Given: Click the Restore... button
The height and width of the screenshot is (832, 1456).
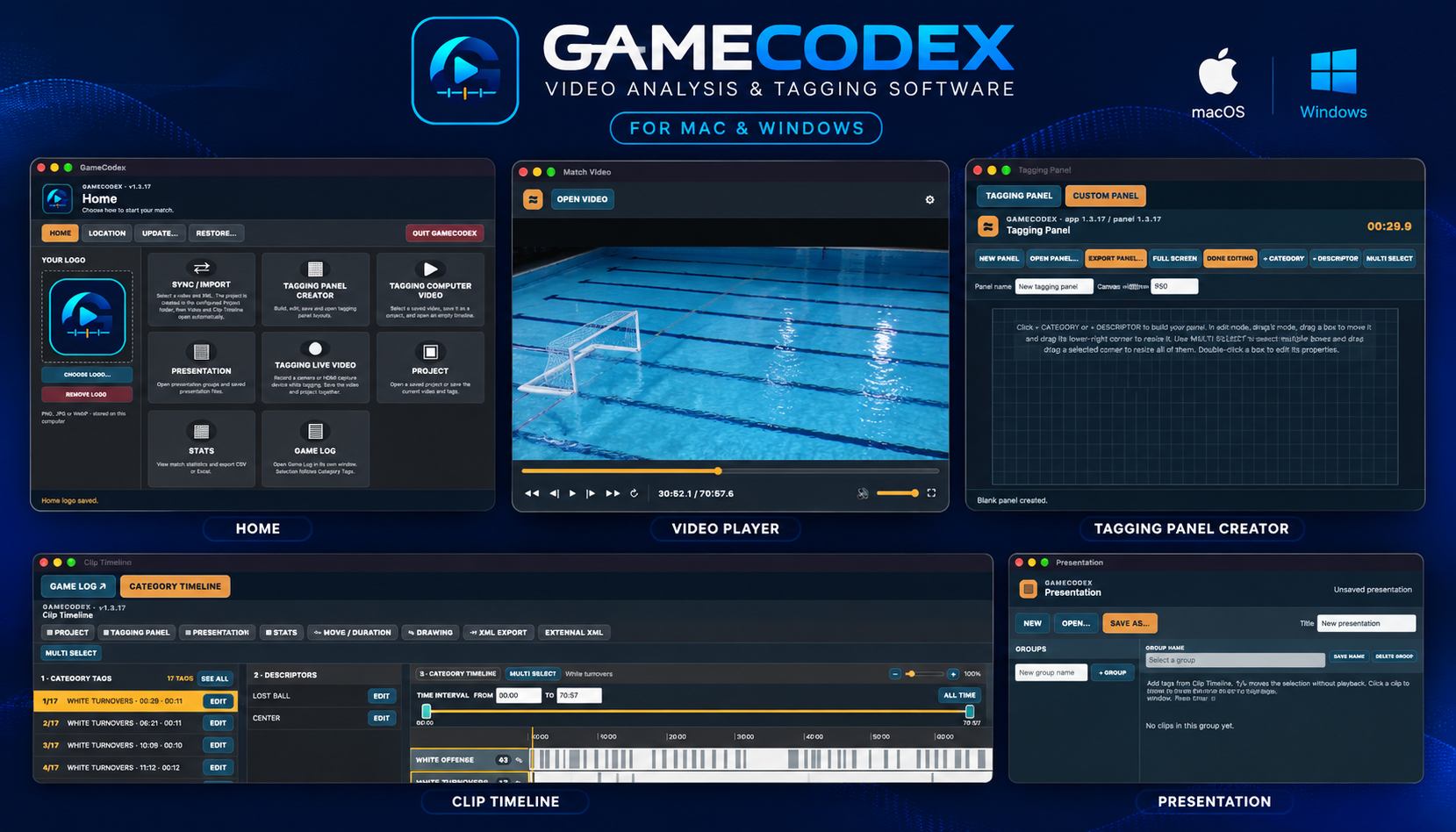Looking at the screenshot, I should 216,233.
